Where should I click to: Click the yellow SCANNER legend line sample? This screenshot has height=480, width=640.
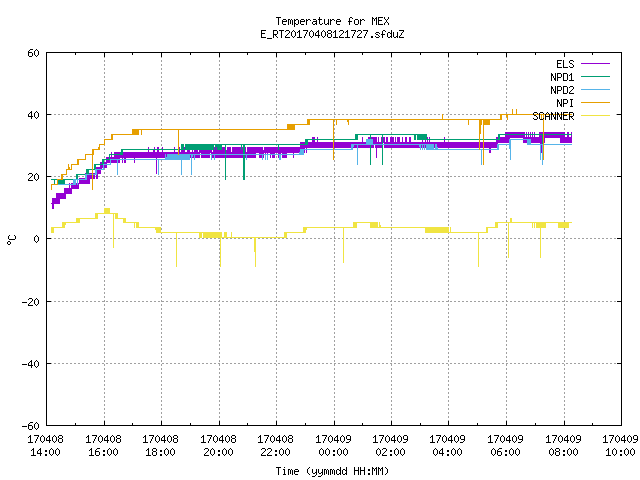(596, 116)
